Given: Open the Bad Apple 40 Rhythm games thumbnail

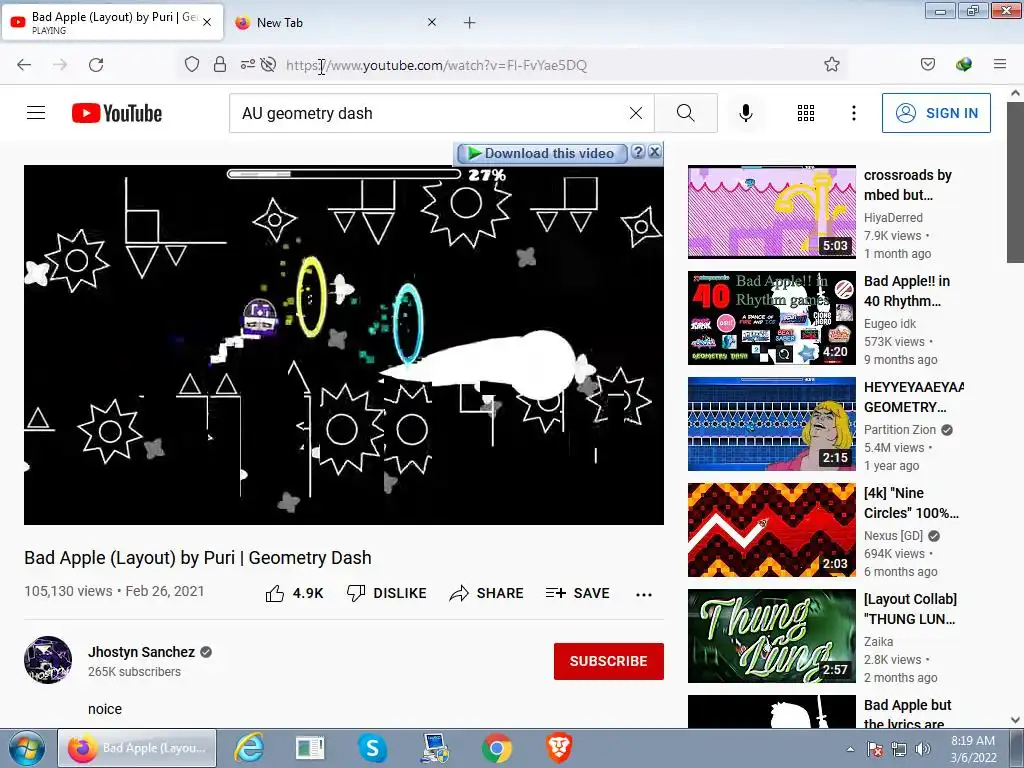Looking at the screenshot, I should pyautogui.click(x=771, y=317).
